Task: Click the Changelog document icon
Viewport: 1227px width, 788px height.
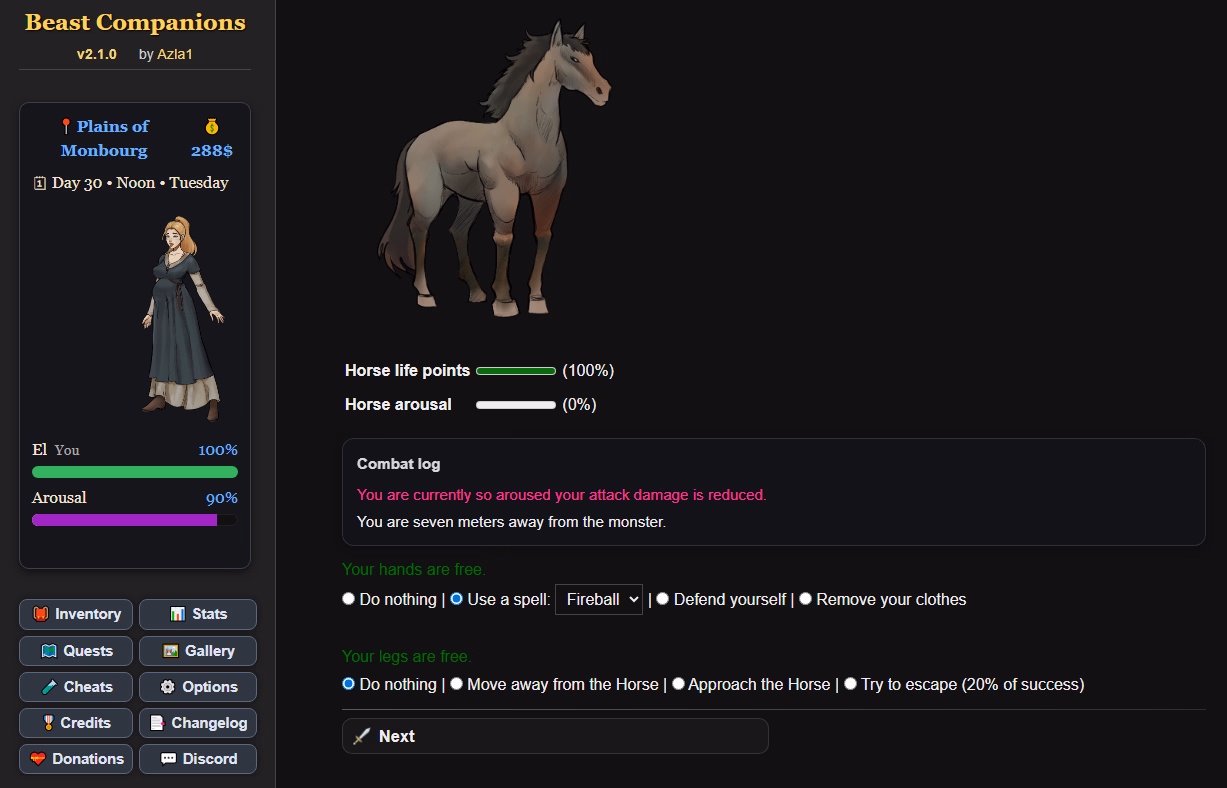Action: [x=157, y=723]
